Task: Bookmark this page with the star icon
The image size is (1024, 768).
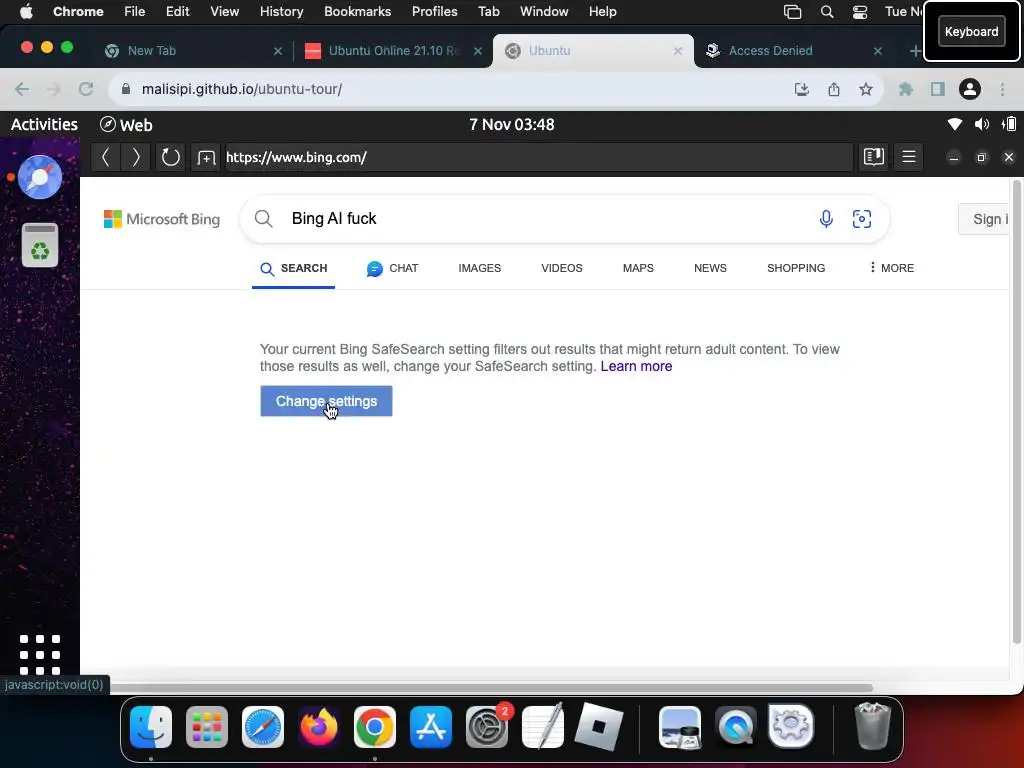Action: 865,89
